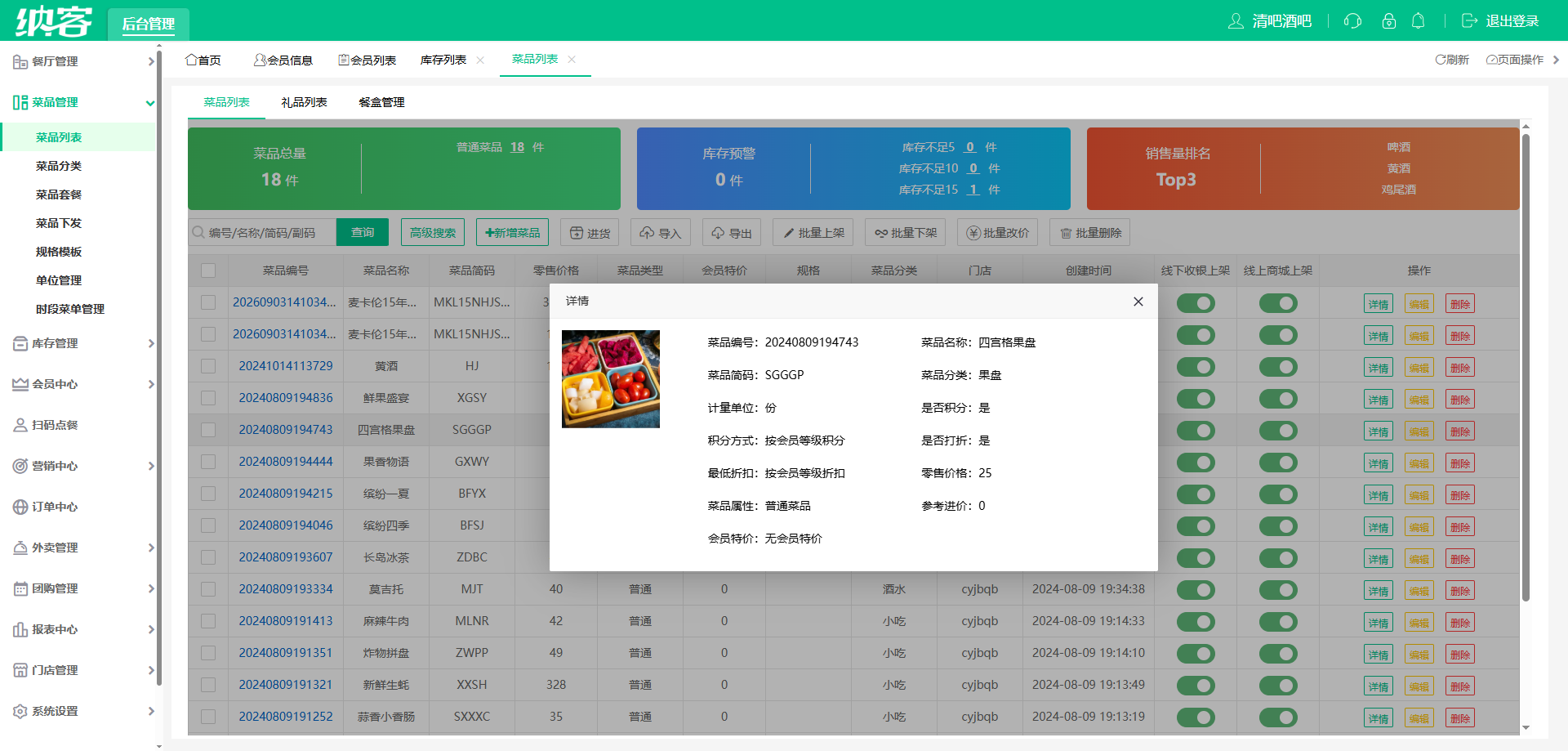Close the 菜品列表 tab with X
The width and height of the screenshot is (1568, 751).
tap(572, 60)
